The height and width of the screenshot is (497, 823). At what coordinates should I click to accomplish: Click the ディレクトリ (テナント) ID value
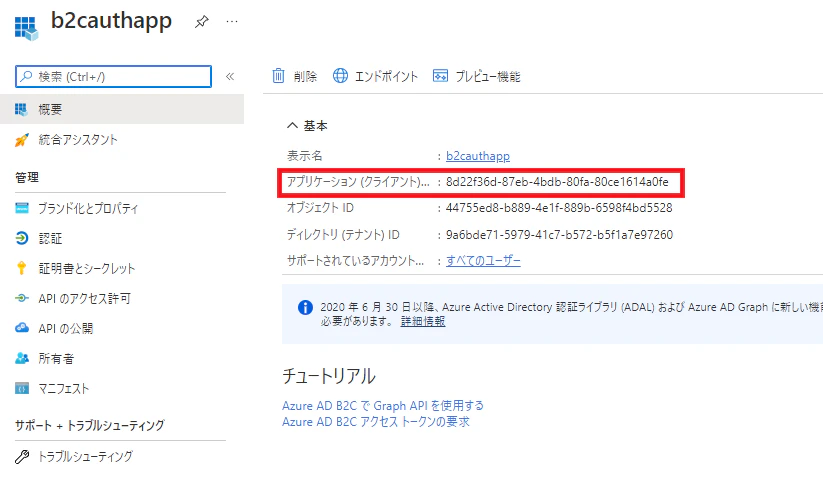(x=559, y=235)
